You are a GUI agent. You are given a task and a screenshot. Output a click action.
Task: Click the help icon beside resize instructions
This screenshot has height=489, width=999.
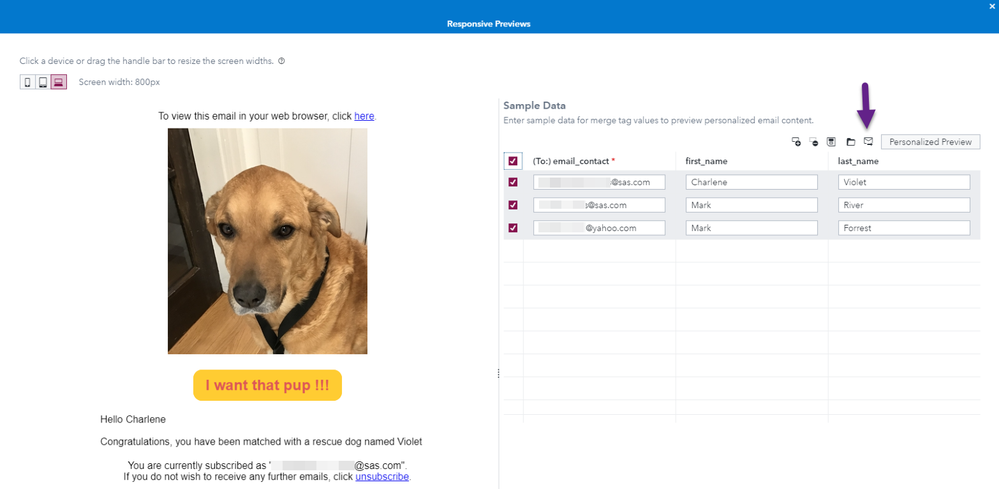click(x=282, y=62)
